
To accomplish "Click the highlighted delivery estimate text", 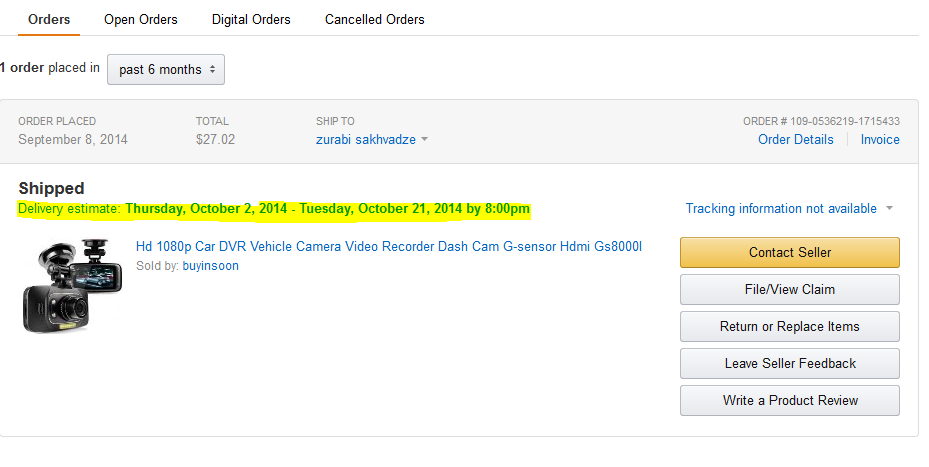I will pos(274,209).
